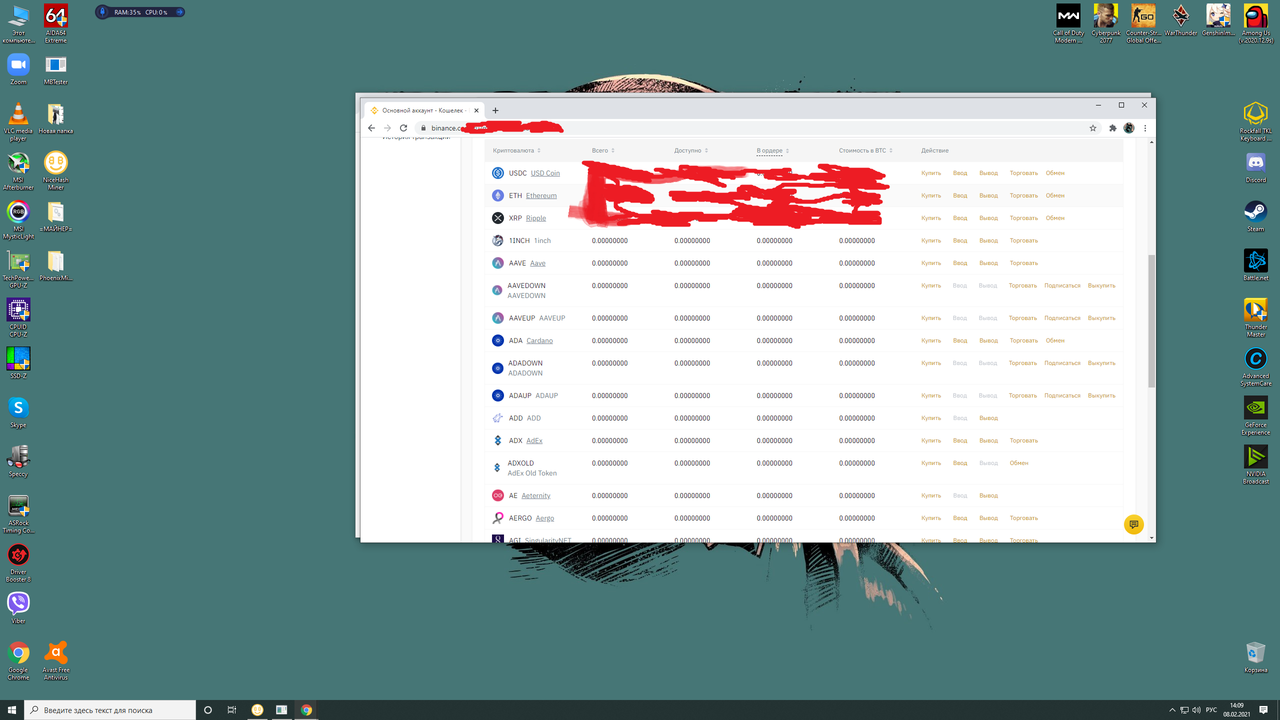Open Cyberpunk 2077 desktop shortcut

1105,23
